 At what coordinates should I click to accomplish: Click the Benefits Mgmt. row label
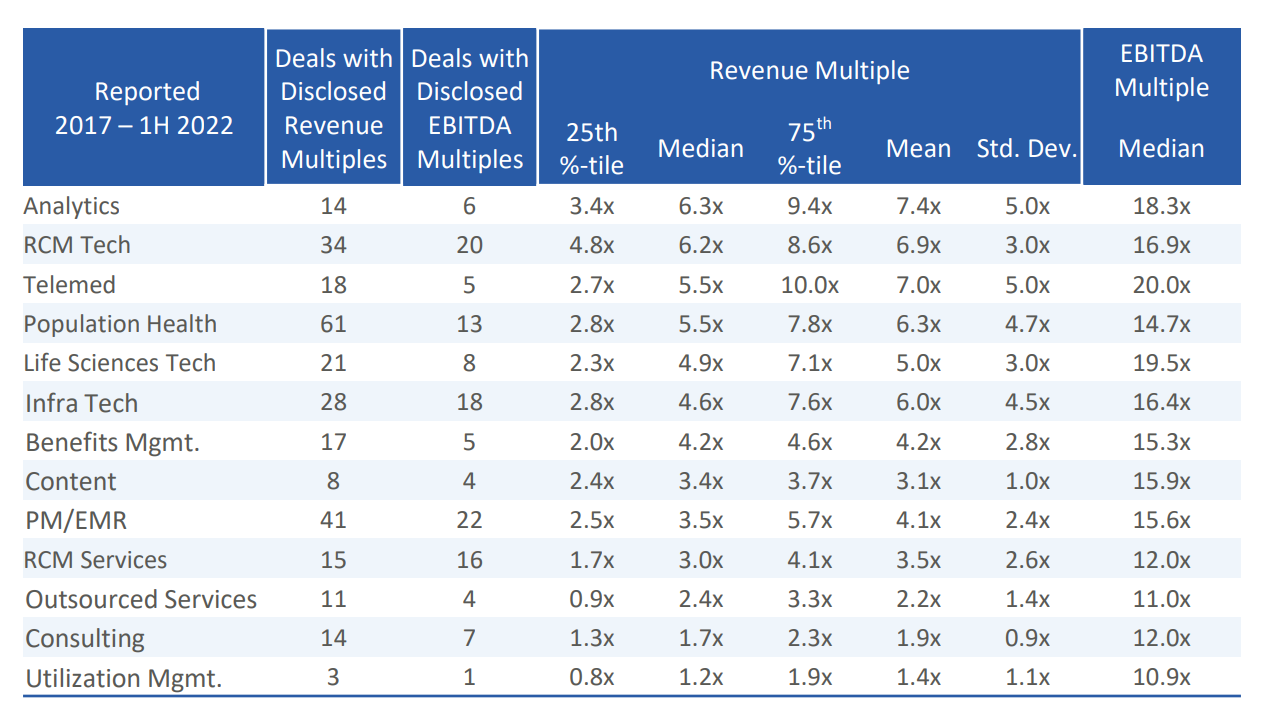point(112,442)
